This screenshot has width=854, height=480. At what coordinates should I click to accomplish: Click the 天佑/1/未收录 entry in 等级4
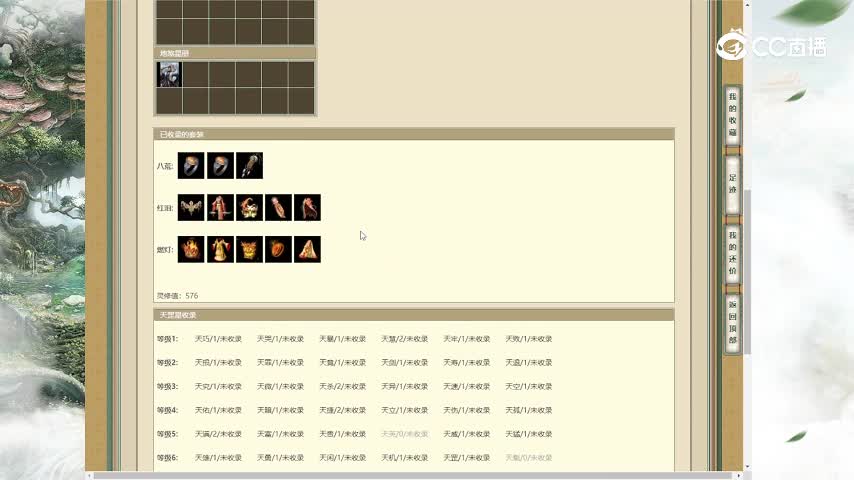(218, 410)
